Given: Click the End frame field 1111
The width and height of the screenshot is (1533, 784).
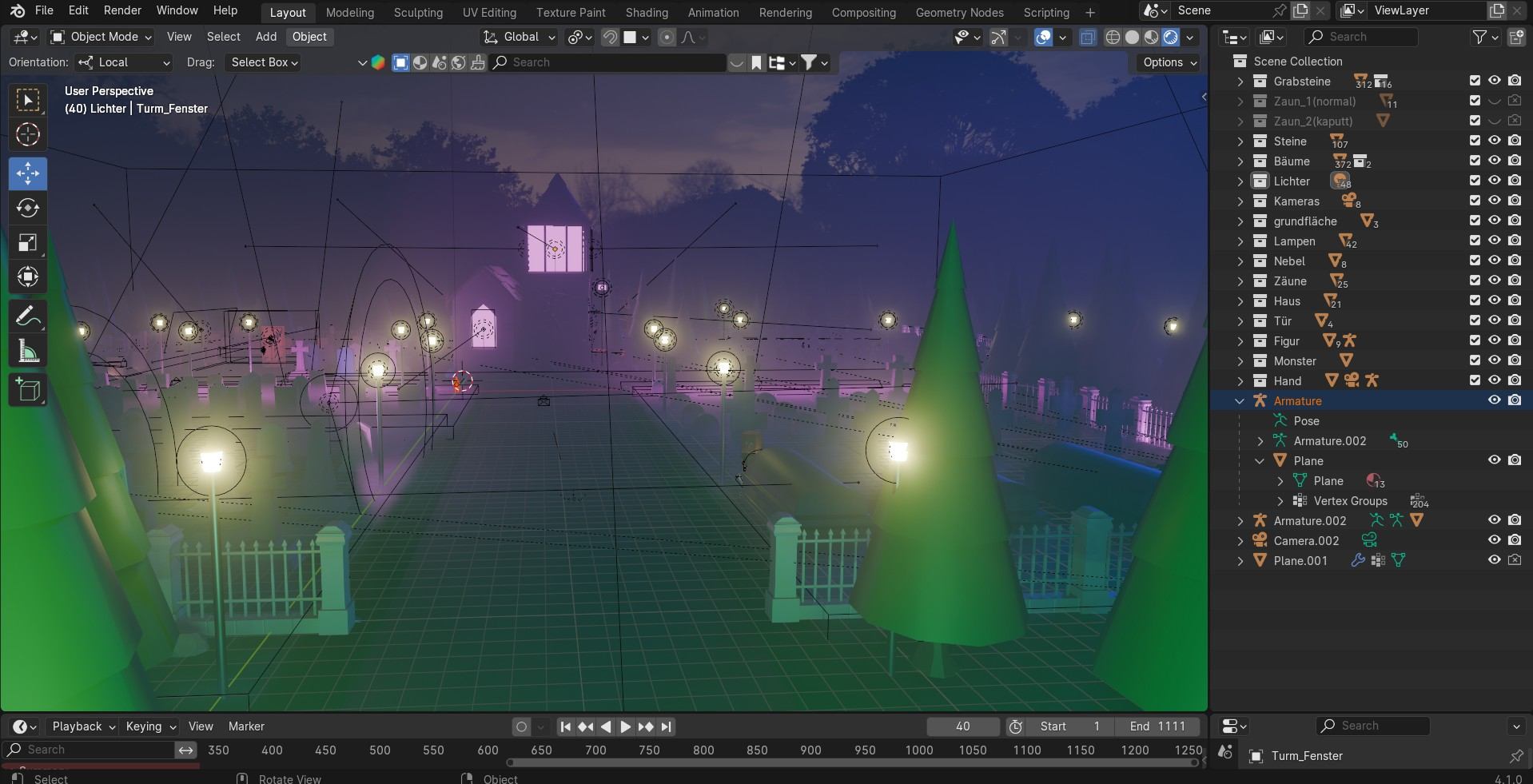Looking at the screenshot, I should click(x=1157, y=726).
